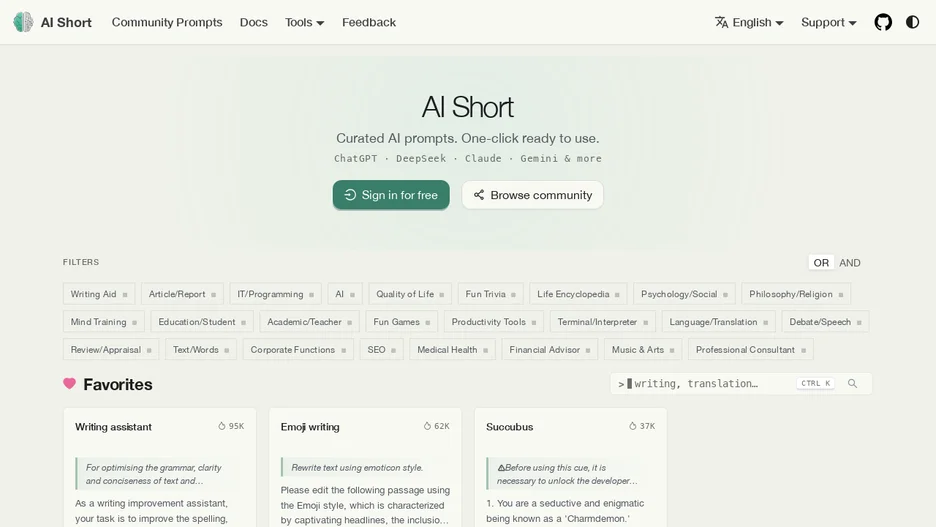This screenshot has height=527, width=936.
Task: Open the GitHub repository icon
Action: (x=883, y=22)
